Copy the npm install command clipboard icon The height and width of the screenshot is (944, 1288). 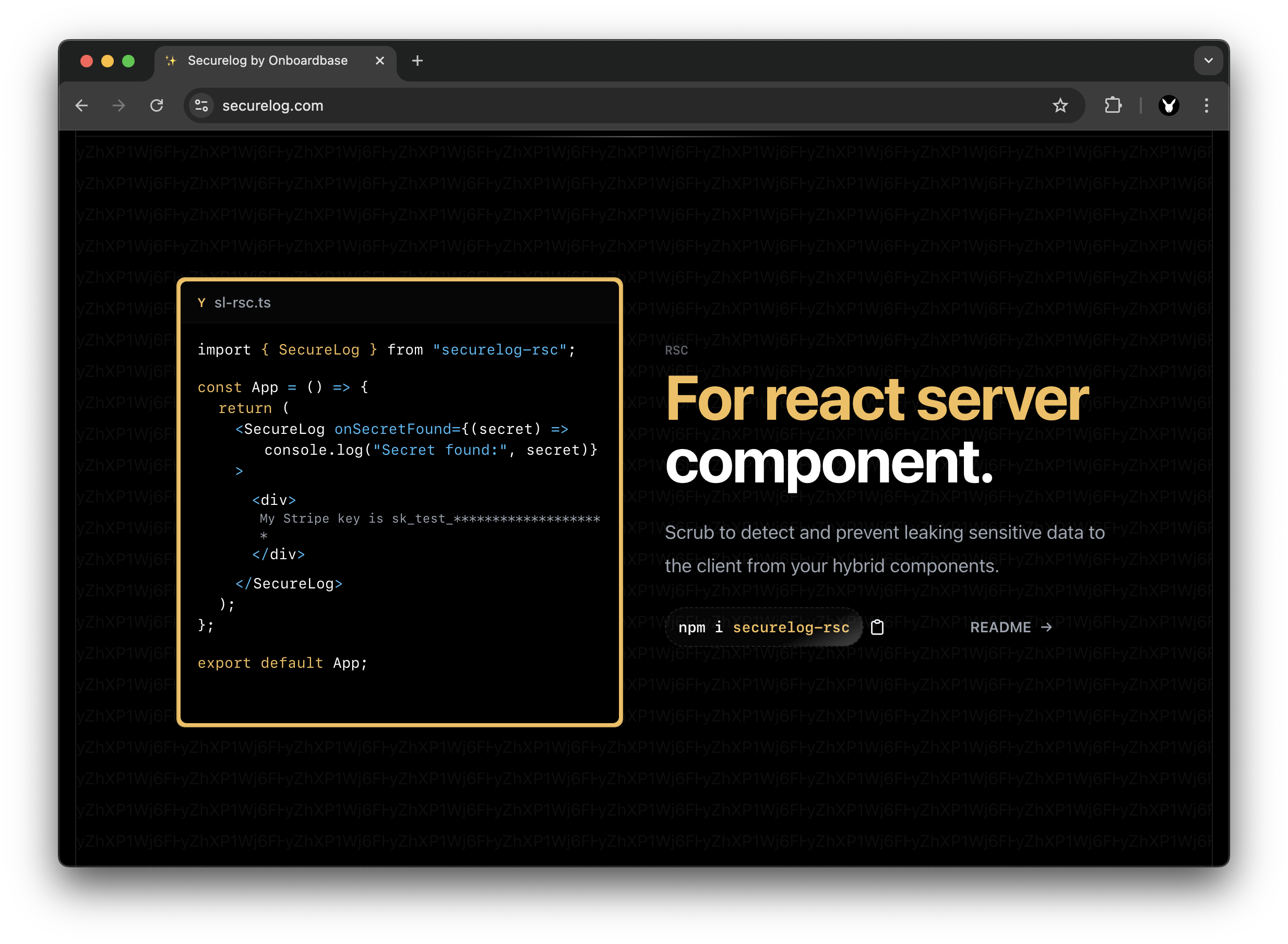point(877,628)
